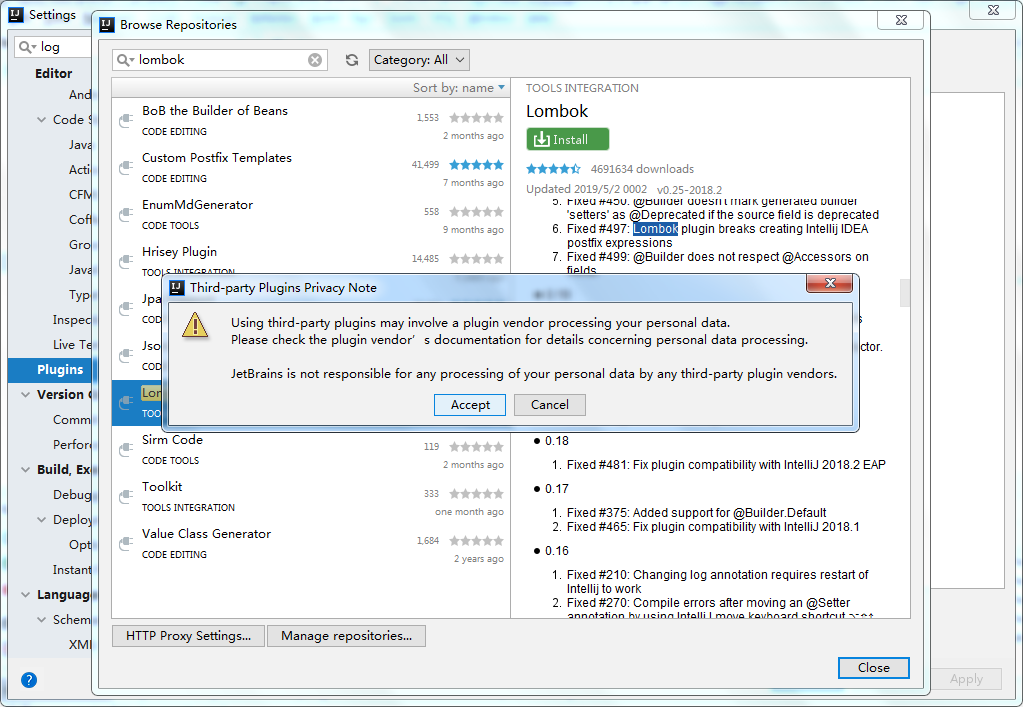This screenshot has width=1023, height=707.
Task: Click plugin icon beside BoB the Builder
Action: point(126,121)
